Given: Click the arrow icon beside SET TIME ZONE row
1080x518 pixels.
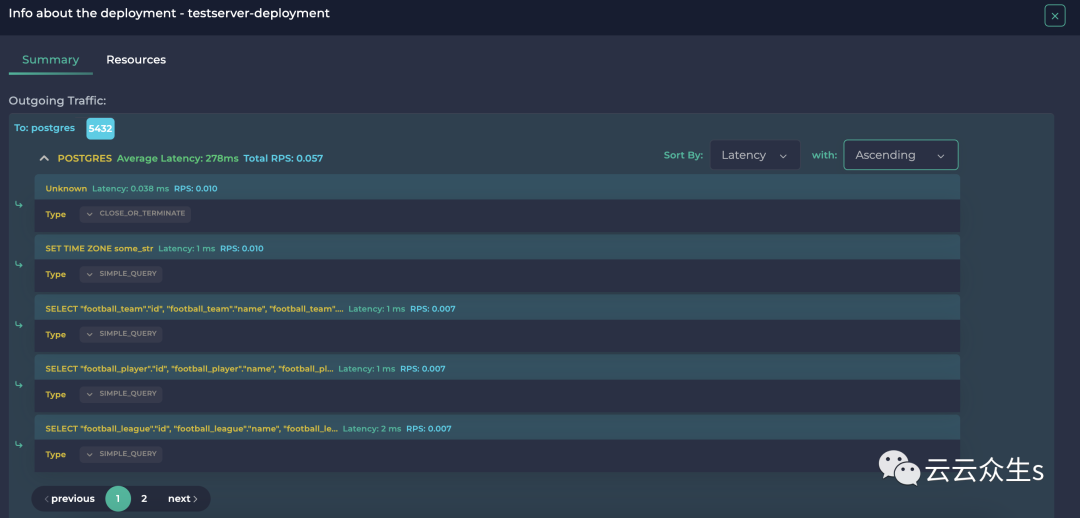Looking at the screenshot, I should coord(19,264).
